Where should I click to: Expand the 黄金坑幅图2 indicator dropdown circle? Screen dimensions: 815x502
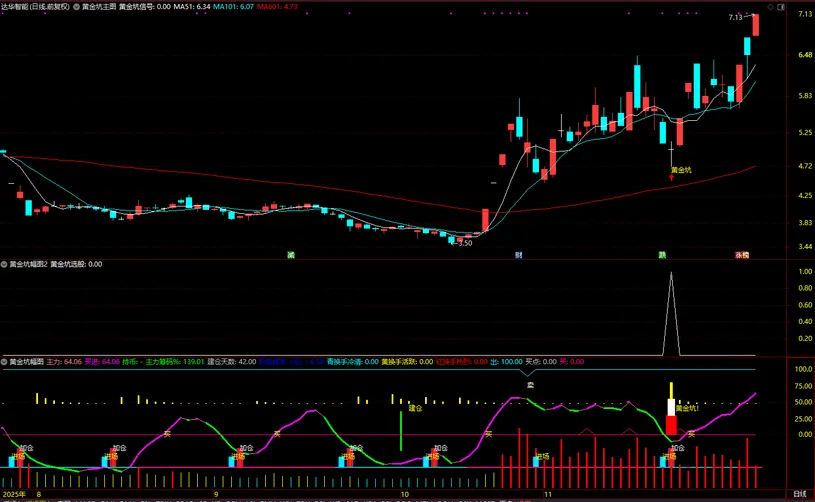tap(4, 264)
